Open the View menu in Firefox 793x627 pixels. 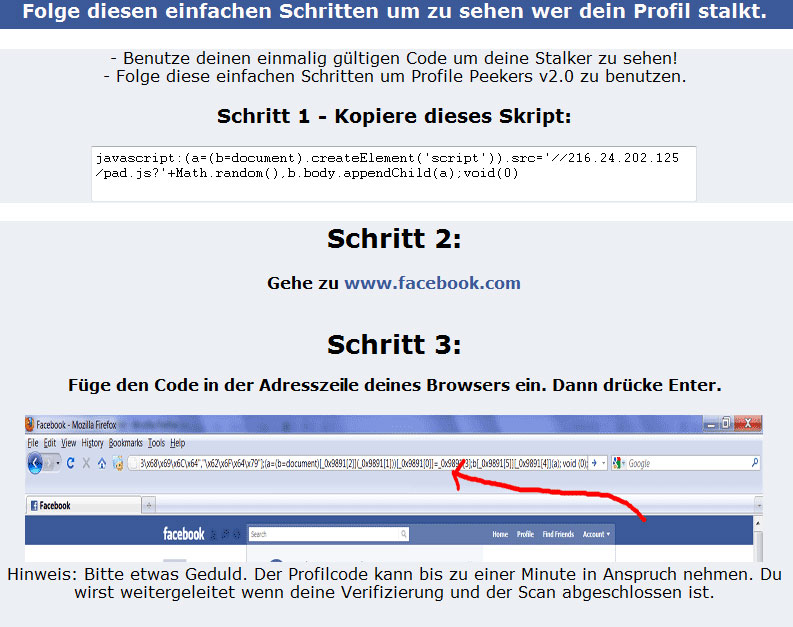[x=68, y=443]
